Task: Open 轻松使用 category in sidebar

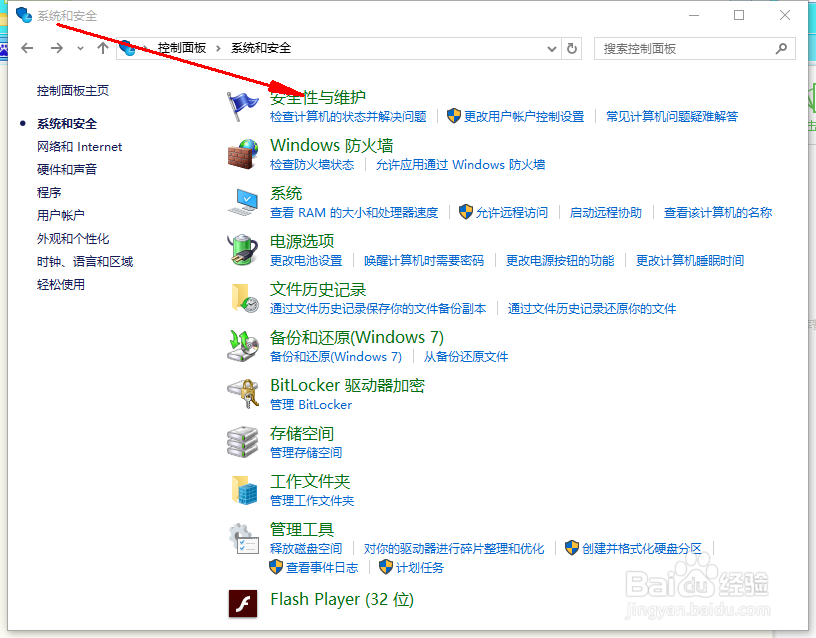Action: 60,284
